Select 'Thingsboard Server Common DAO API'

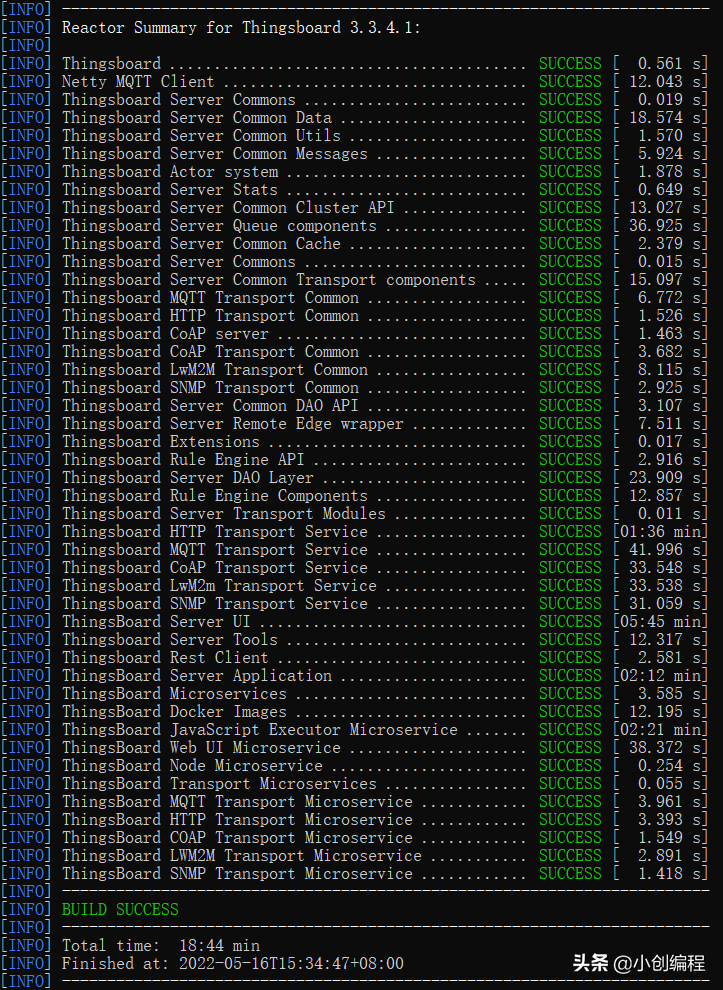click(210, 405)
